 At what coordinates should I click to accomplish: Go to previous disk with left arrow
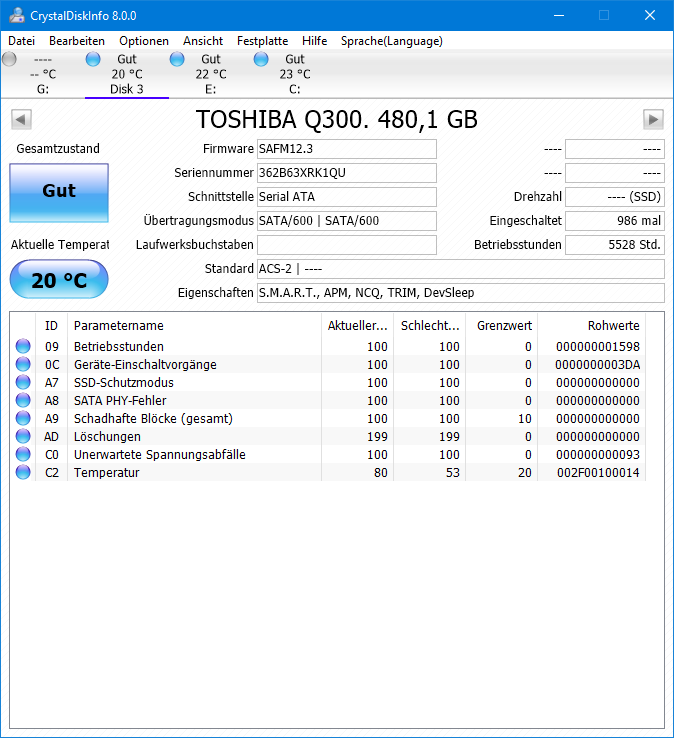(x=21, y=120)
